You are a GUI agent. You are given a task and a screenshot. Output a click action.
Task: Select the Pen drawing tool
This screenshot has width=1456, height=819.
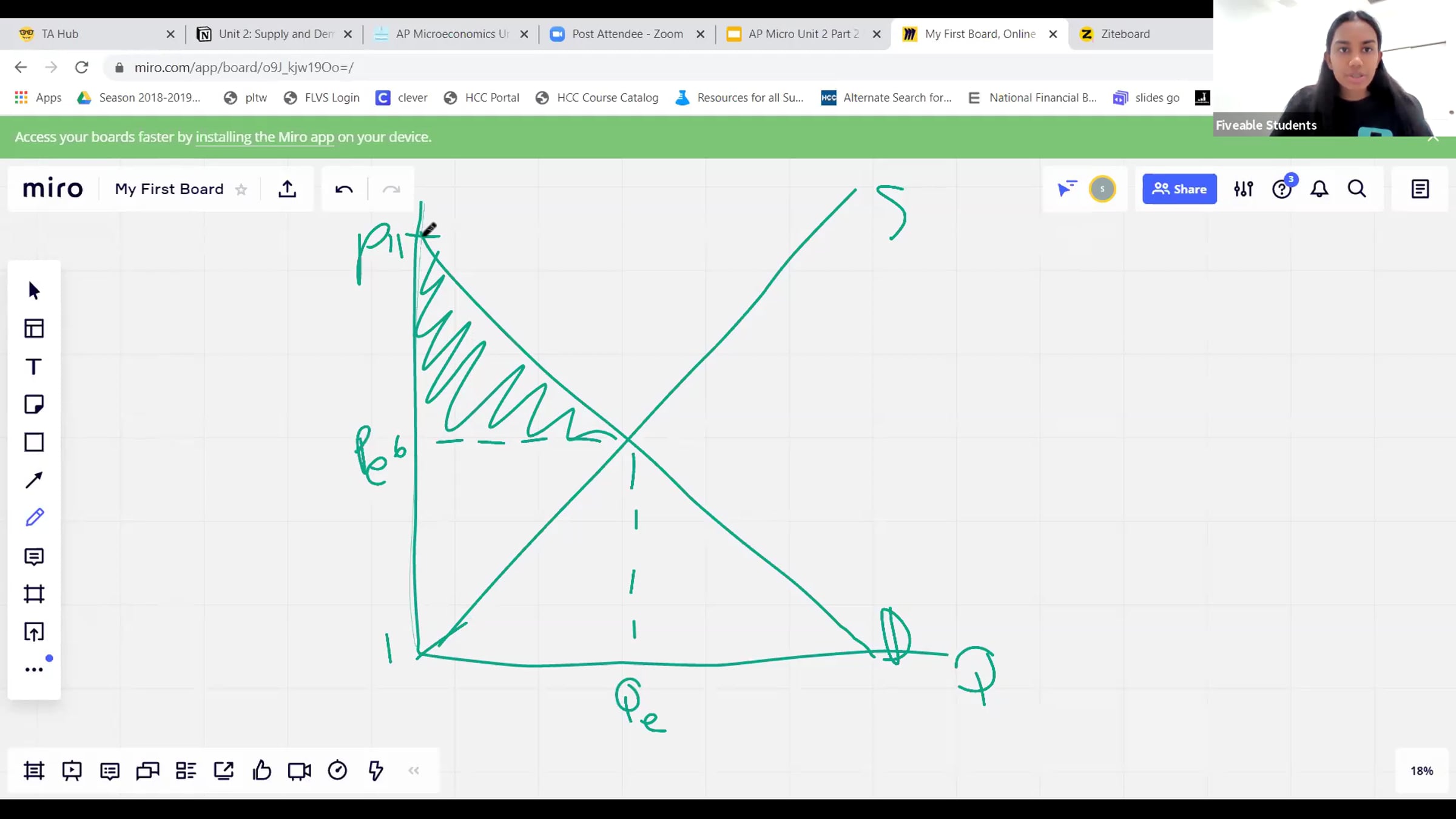[34, 517]
